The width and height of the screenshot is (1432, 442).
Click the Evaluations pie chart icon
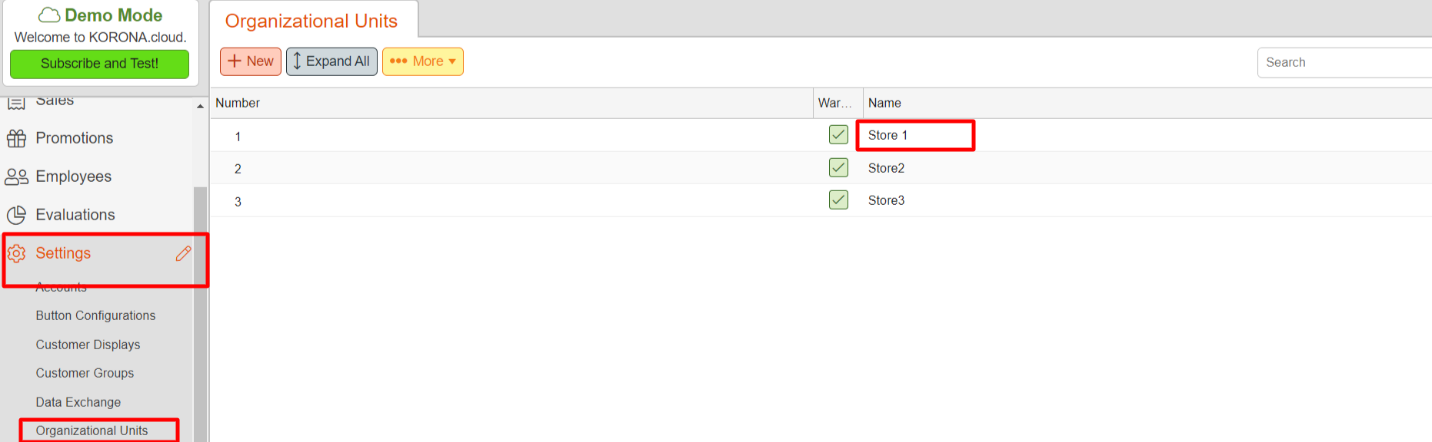(16, 215)
